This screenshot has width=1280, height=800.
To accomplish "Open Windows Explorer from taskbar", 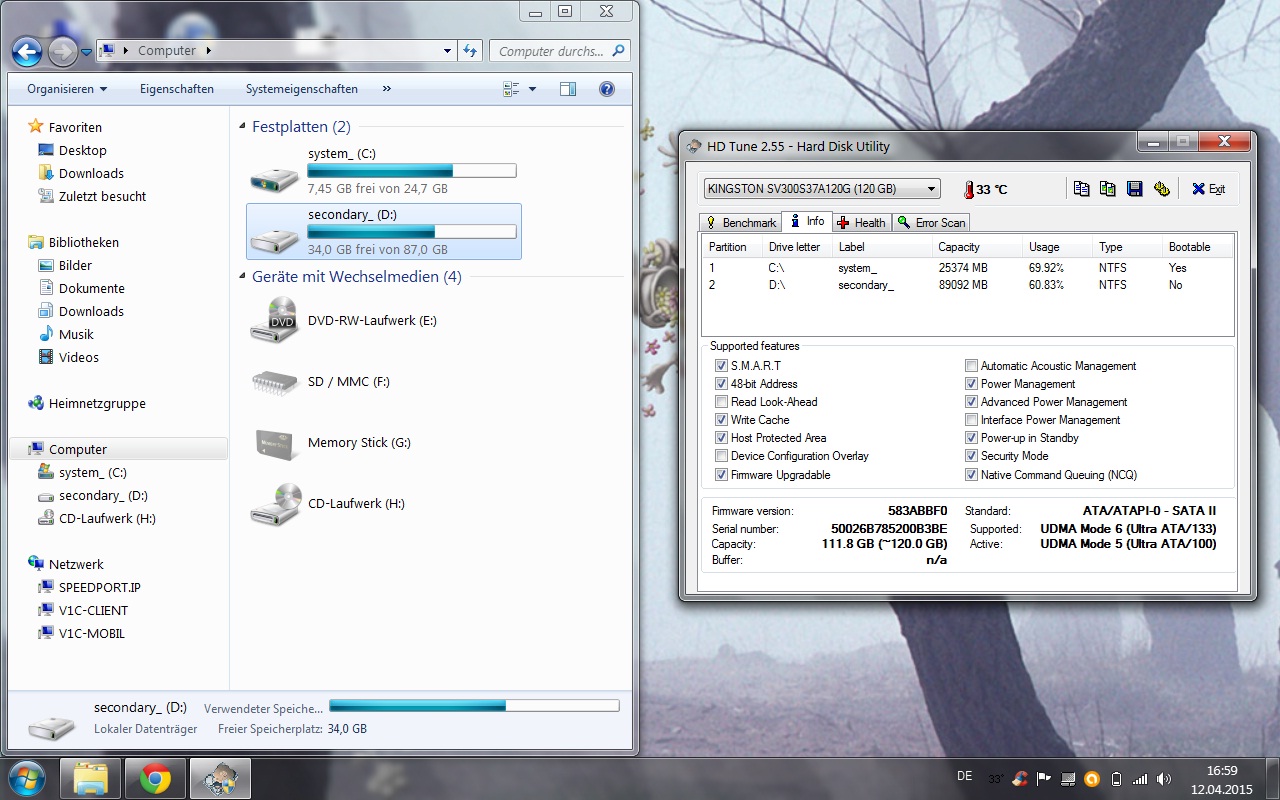I will click(x=91, y=779).
